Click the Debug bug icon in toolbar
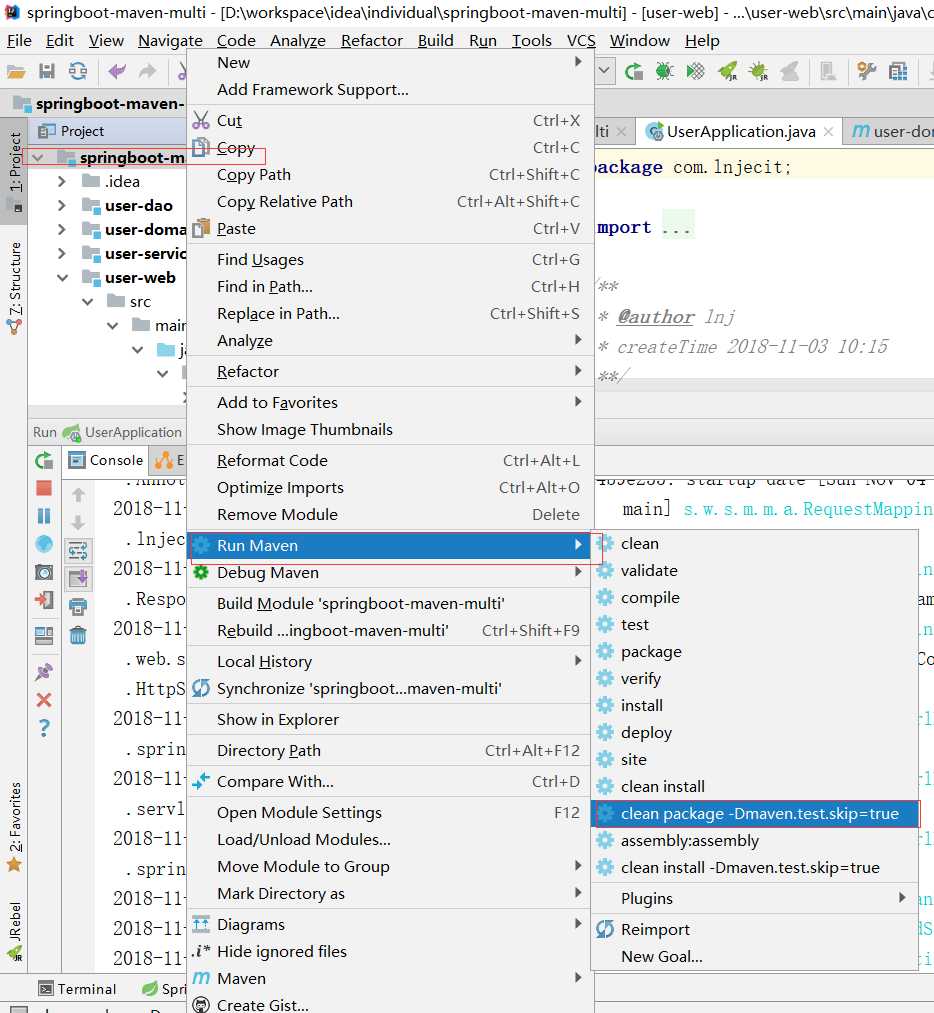The height and width of the screenshot is (1013, 934). (x=665, y=71)
